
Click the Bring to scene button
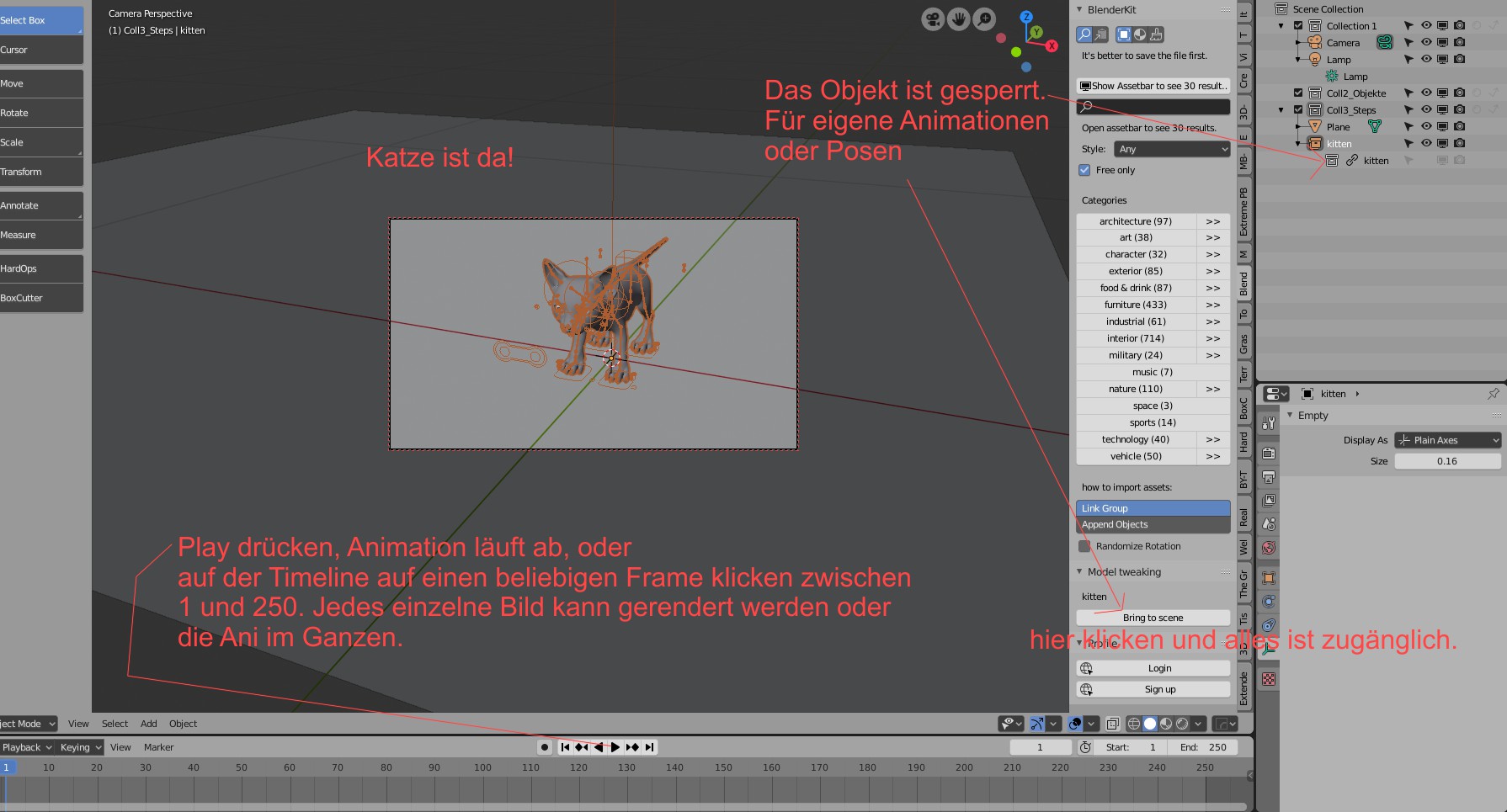pos(1153,618)
